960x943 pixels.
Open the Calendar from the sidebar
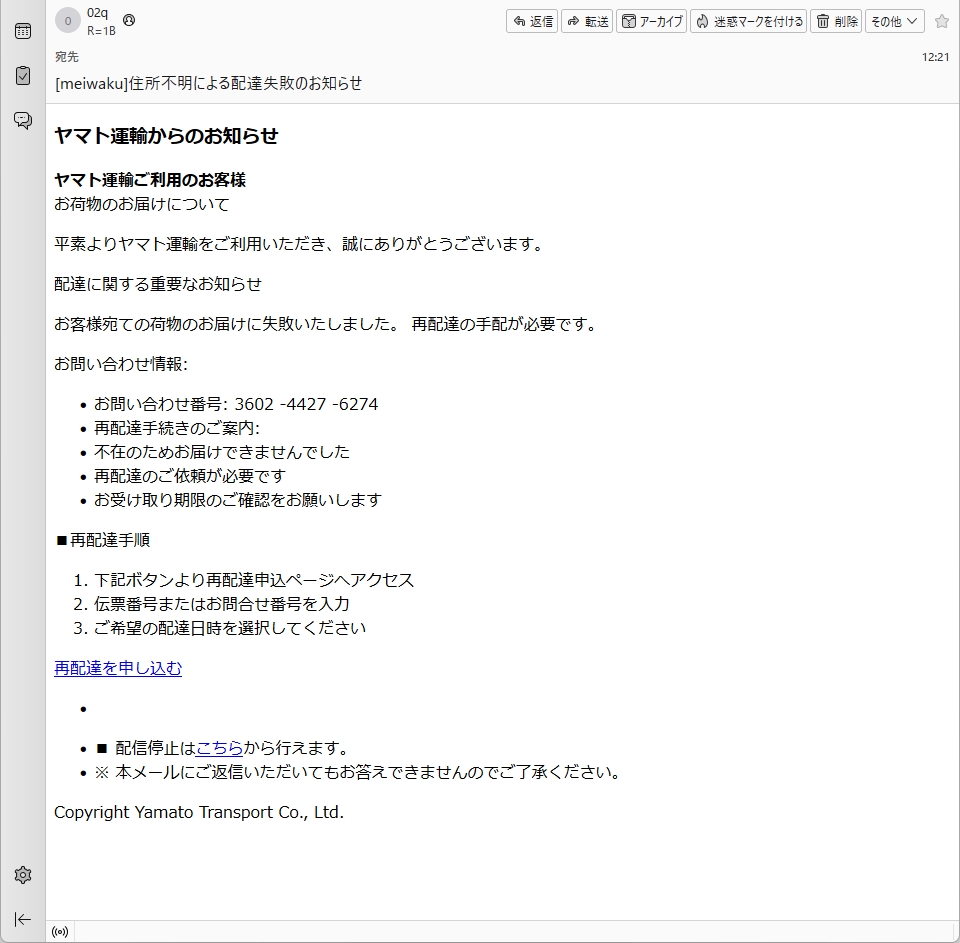pyautogui.click(x=22, y=31)
